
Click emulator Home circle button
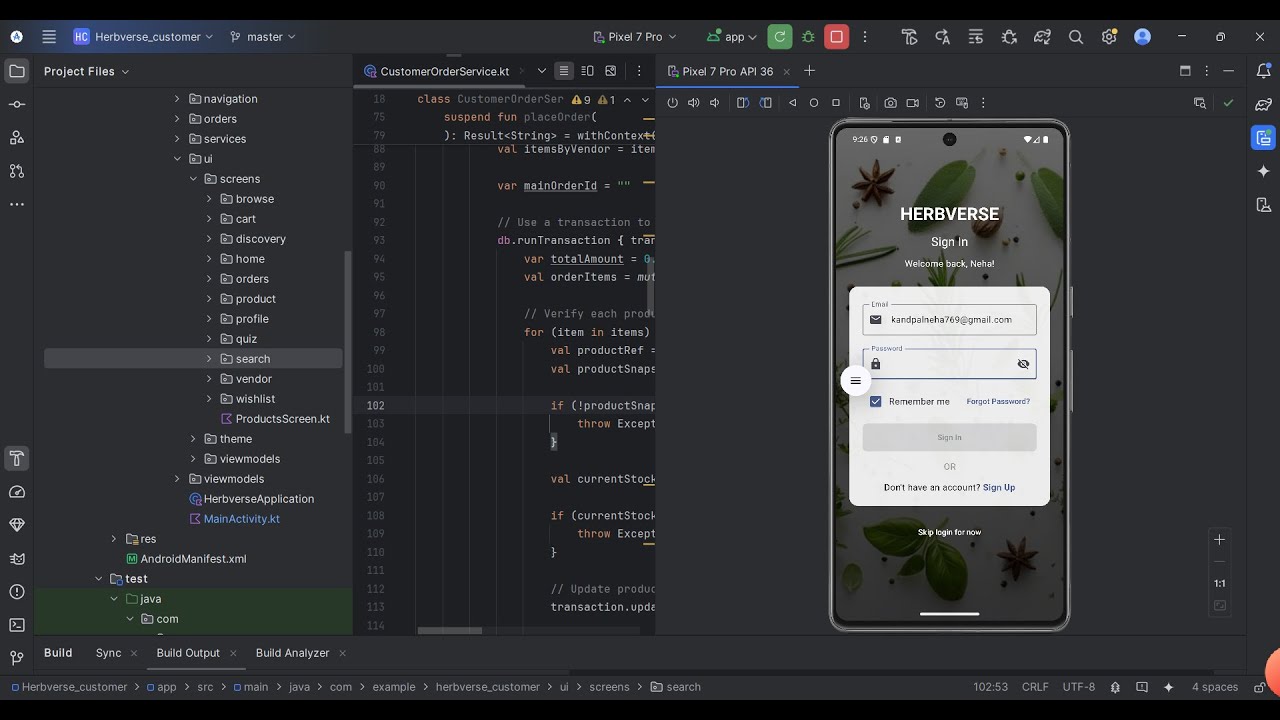(814, 103)
